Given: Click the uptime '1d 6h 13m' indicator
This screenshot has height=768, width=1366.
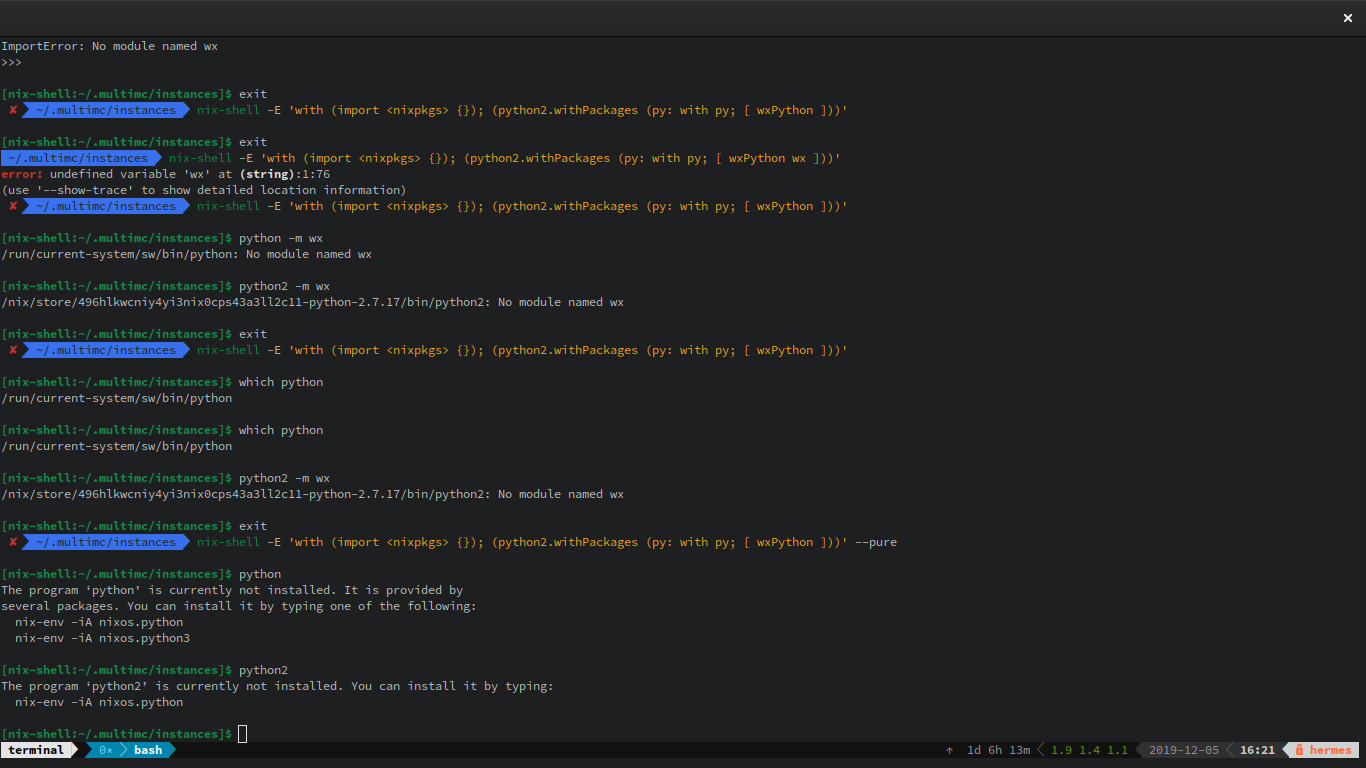Looking at the screenshot, I should tap(997, 750).
